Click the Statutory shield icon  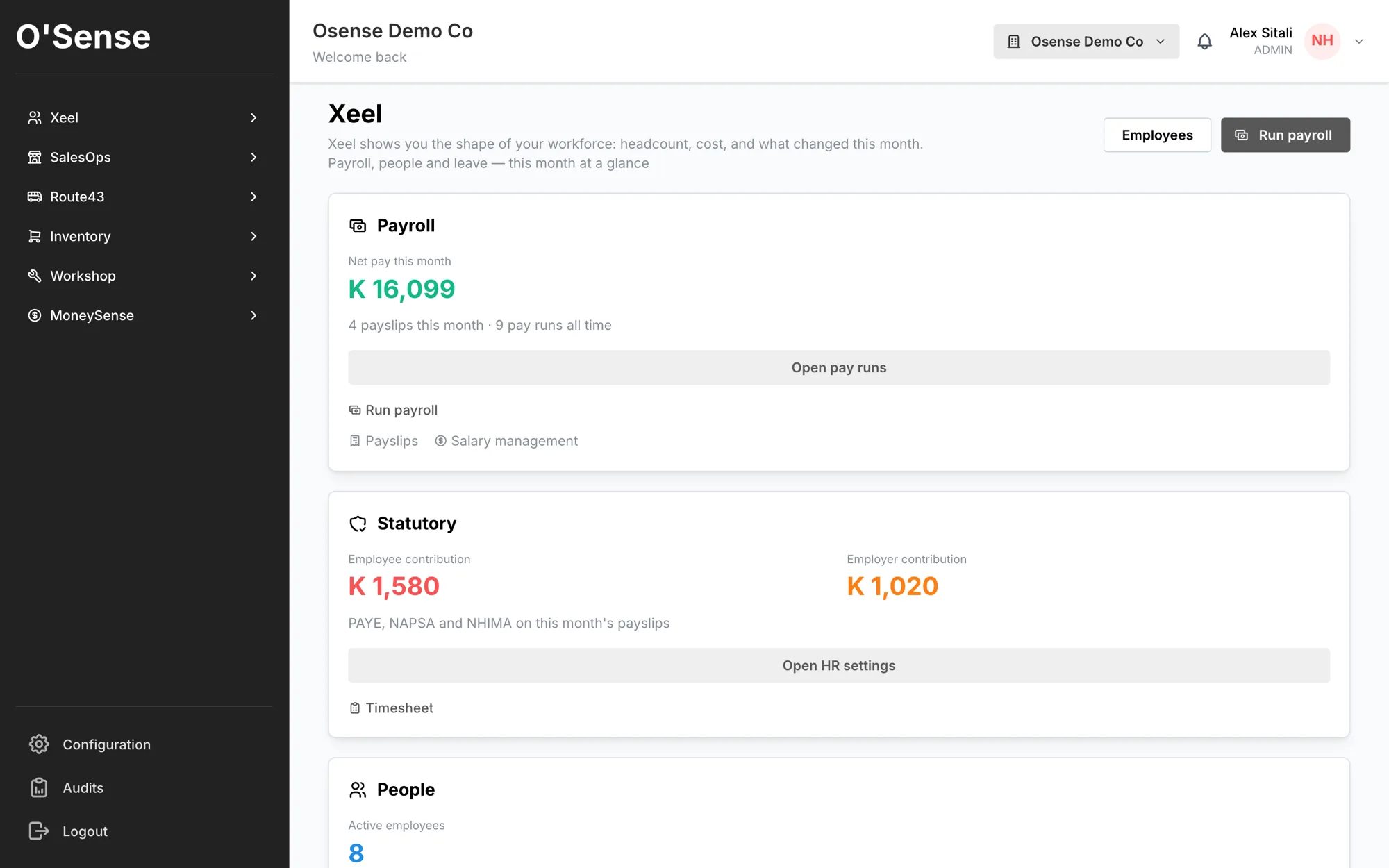(x=358, y=524)
